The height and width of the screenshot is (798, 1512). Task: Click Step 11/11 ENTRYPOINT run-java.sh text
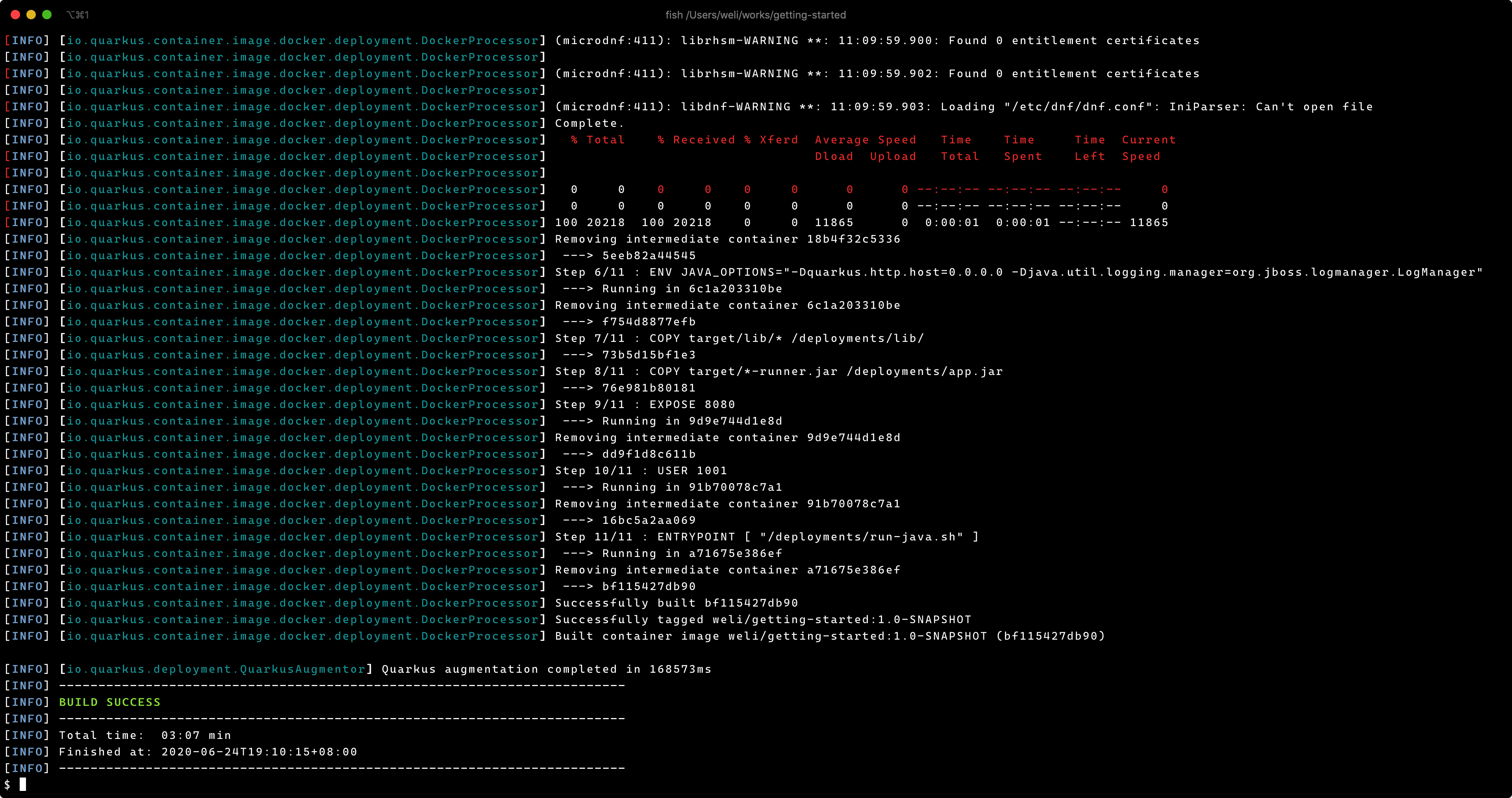coord(767,537)
